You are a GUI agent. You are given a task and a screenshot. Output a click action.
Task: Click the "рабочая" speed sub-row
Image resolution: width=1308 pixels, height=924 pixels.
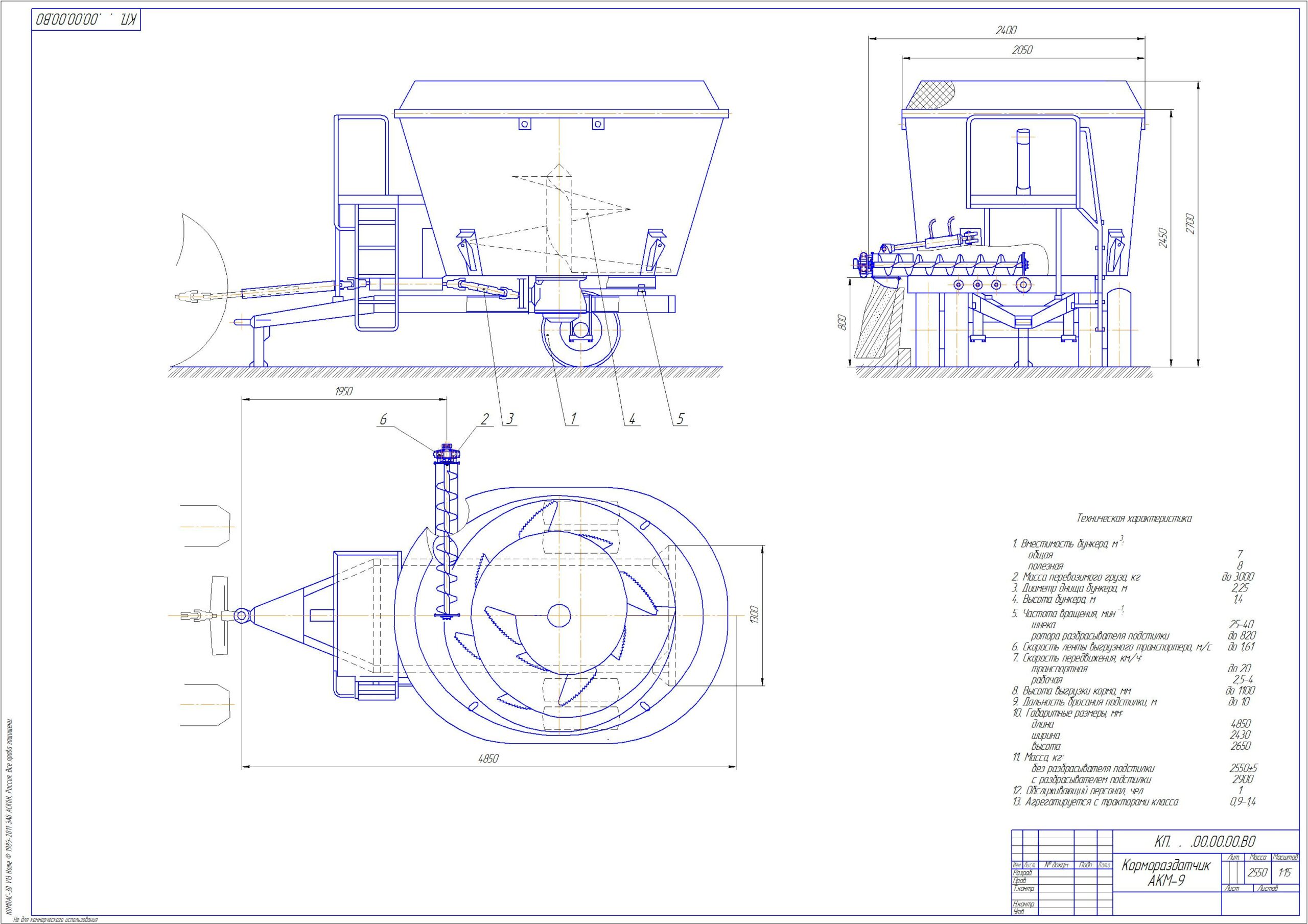(1047, 680)
